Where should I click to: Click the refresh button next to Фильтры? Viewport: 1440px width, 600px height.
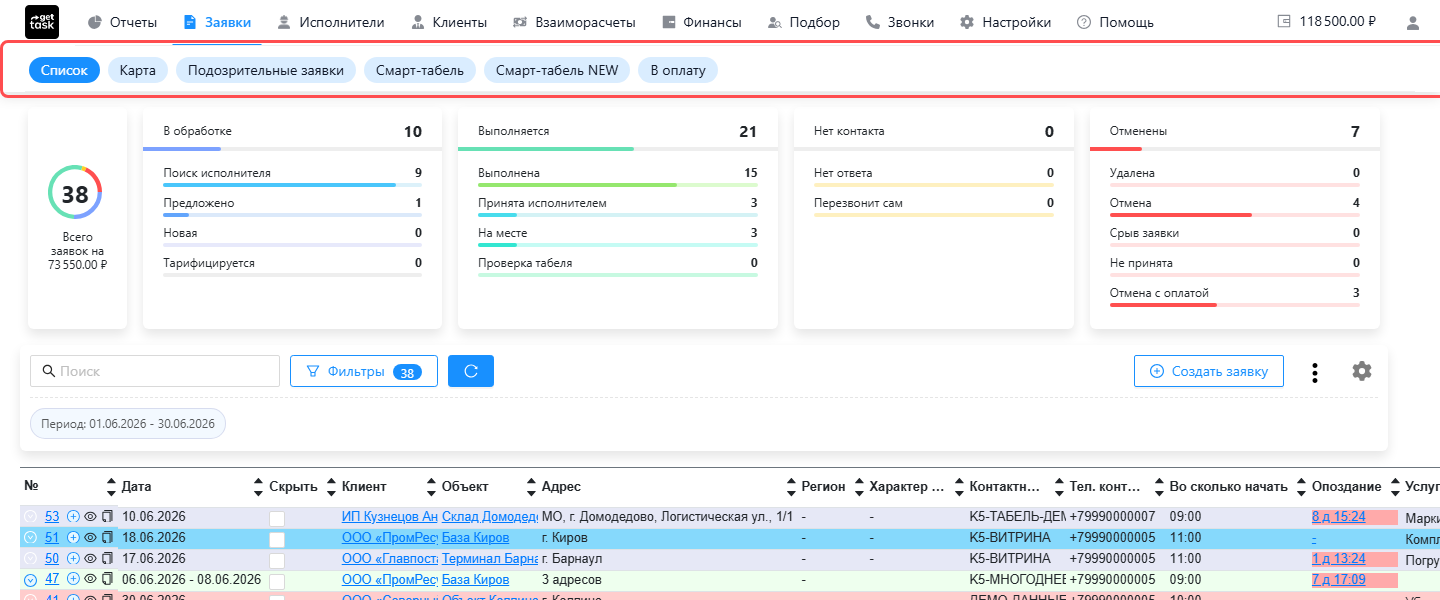(x=471, y=371)
